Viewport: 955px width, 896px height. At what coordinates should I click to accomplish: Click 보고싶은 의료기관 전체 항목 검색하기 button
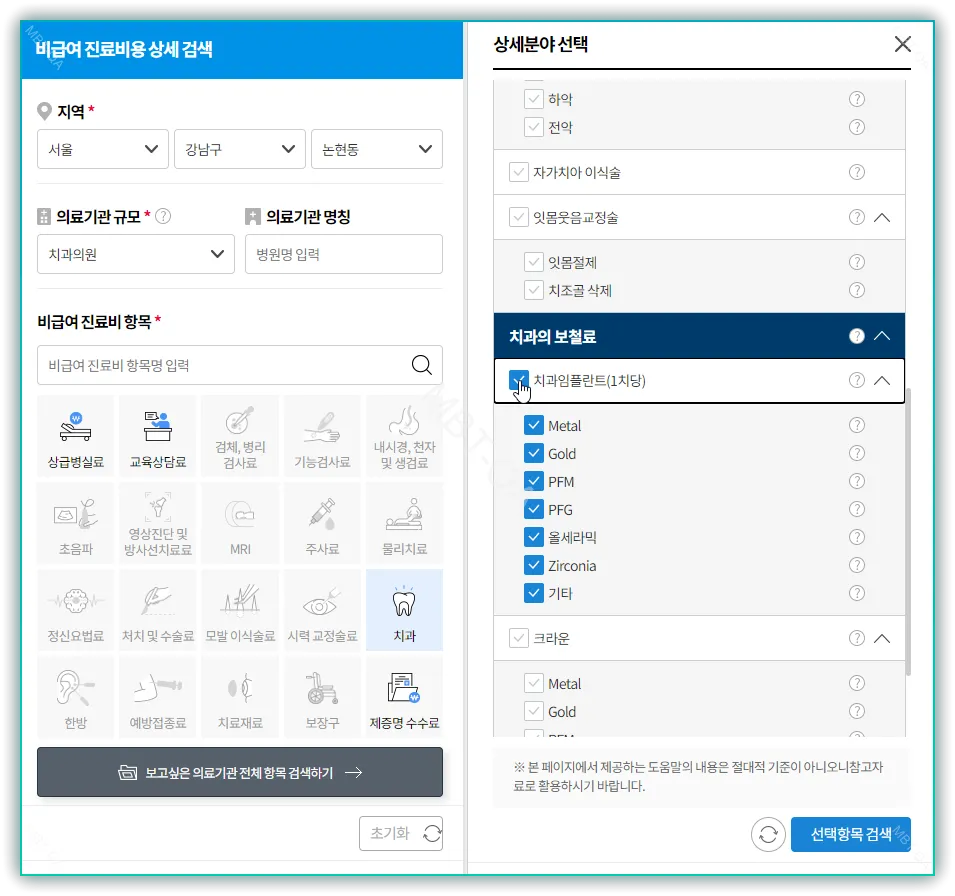[x=240, y=771]
